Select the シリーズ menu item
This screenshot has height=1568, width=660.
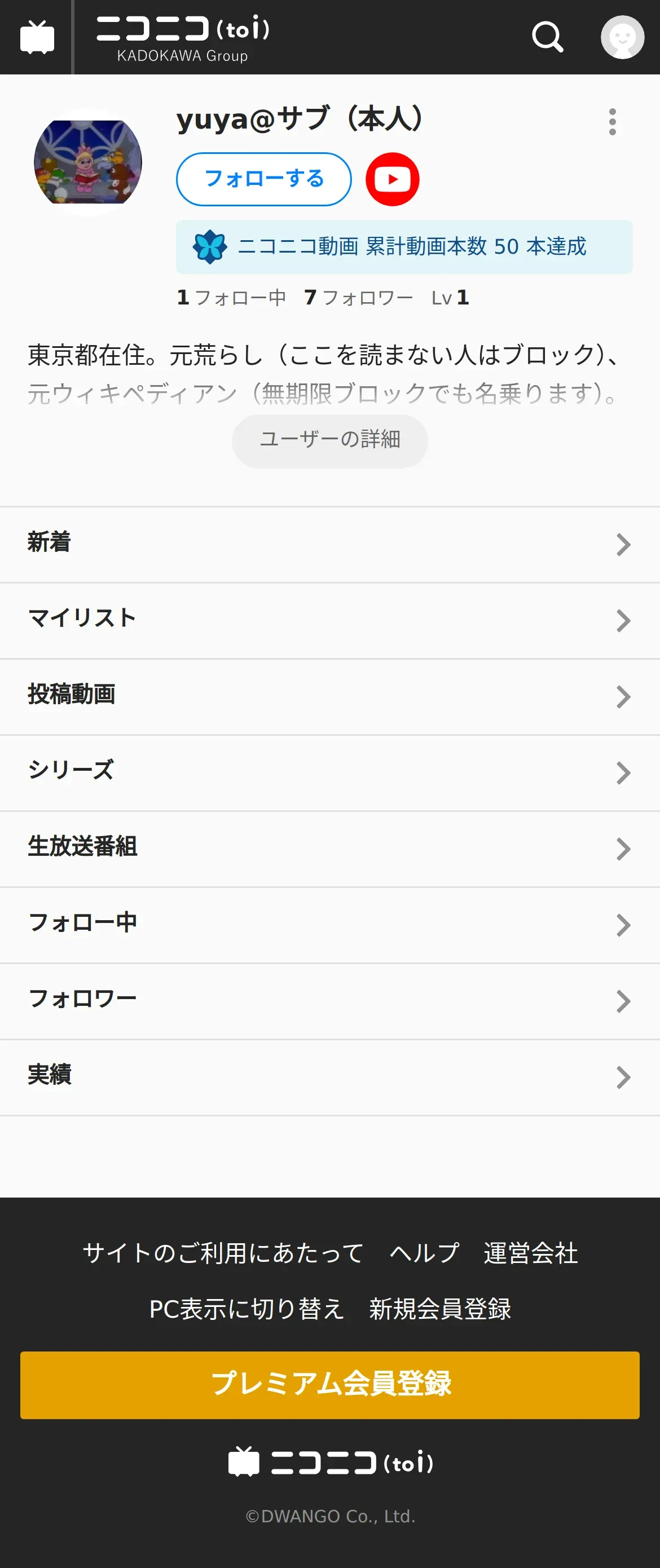coord(330,773)
